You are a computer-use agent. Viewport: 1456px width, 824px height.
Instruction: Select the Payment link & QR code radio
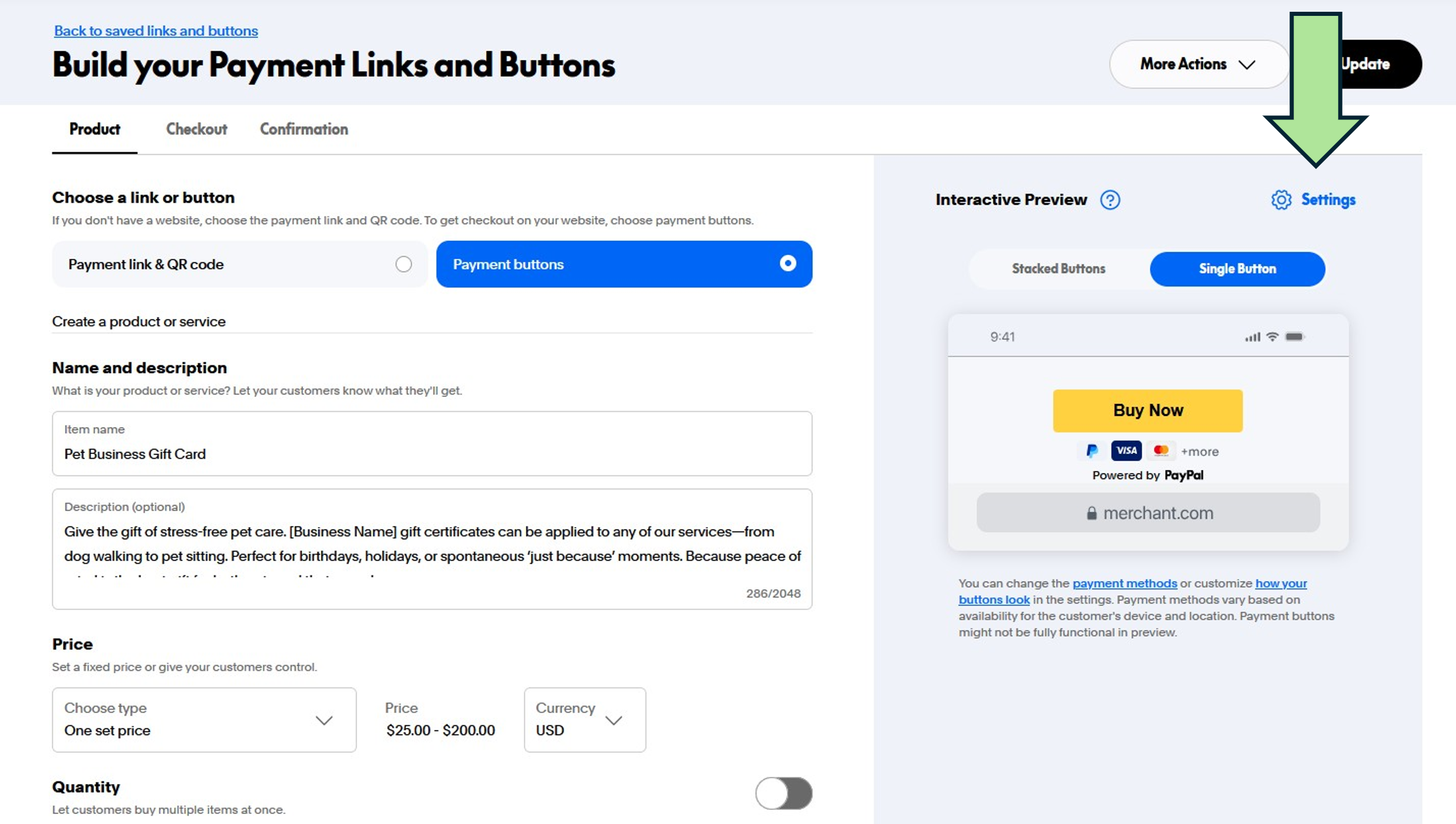tap(404, 264)
